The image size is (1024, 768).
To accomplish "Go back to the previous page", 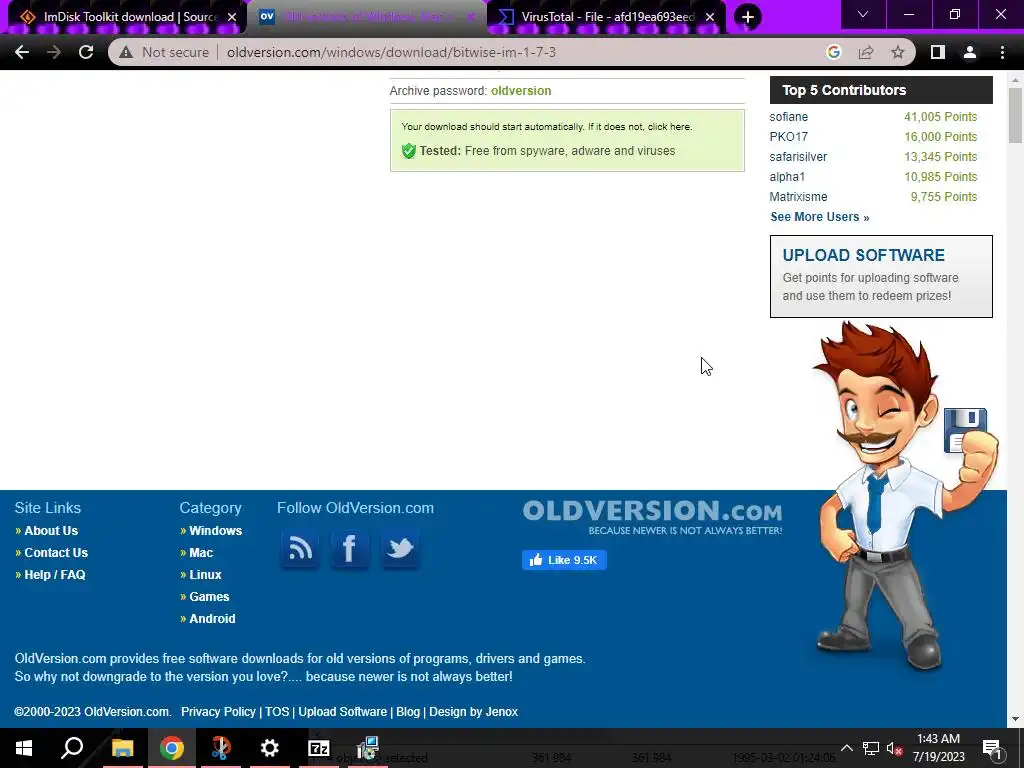I will point(22,52).
